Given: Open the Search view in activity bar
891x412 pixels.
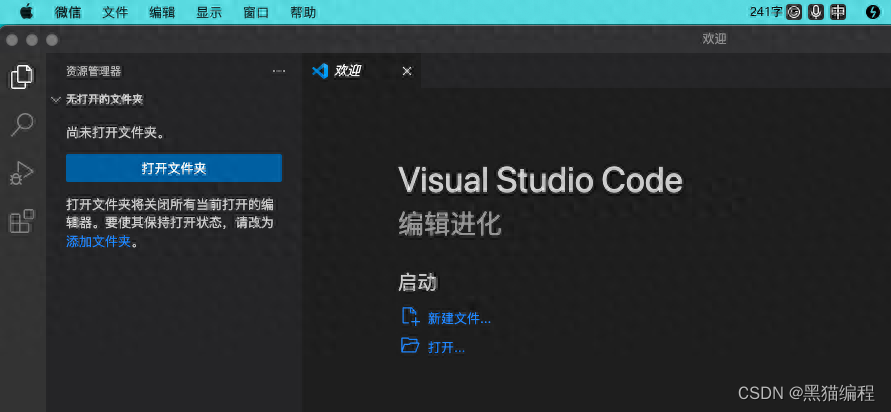Looking at the screenshot, I should [x=22, y=124].
